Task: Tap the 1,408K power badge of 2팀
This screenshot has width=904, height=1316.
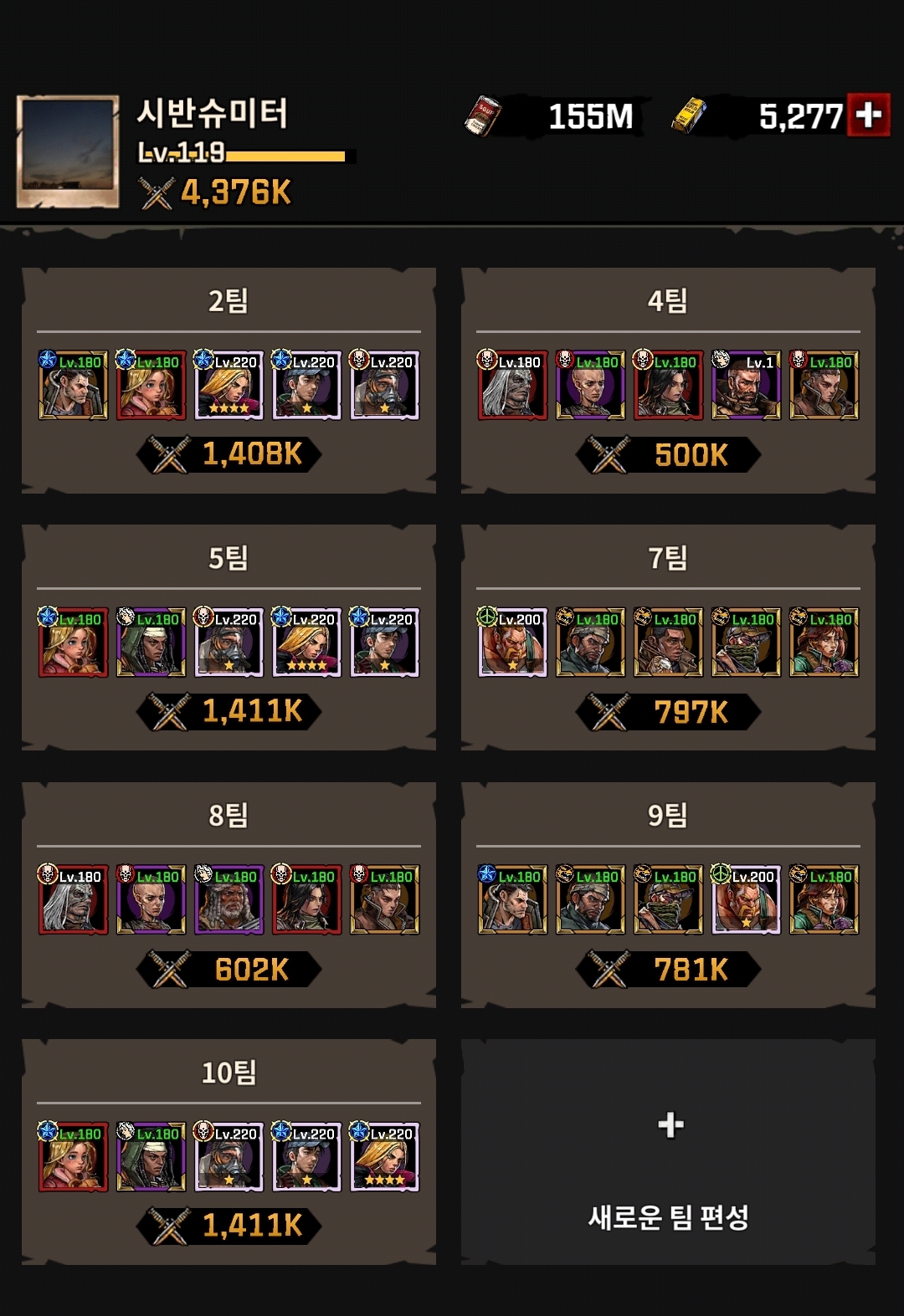Action: (x=229, y=454)
